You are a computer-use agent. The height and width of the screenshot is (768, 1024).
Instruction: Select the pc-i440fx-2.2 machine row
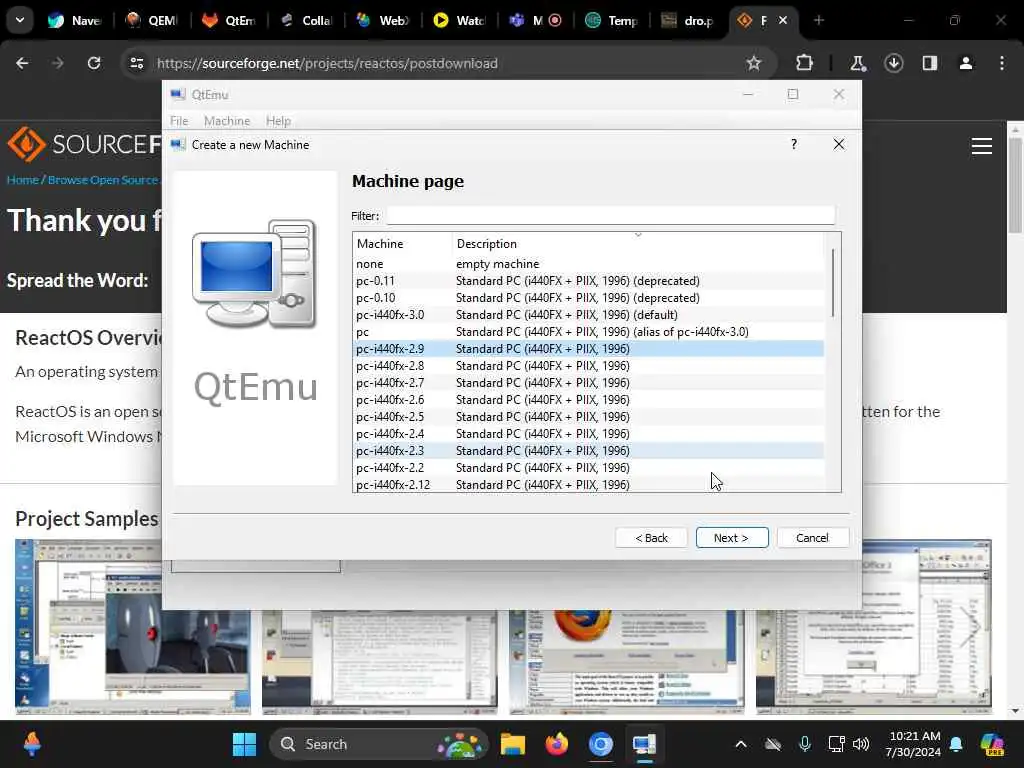[588, 468]
